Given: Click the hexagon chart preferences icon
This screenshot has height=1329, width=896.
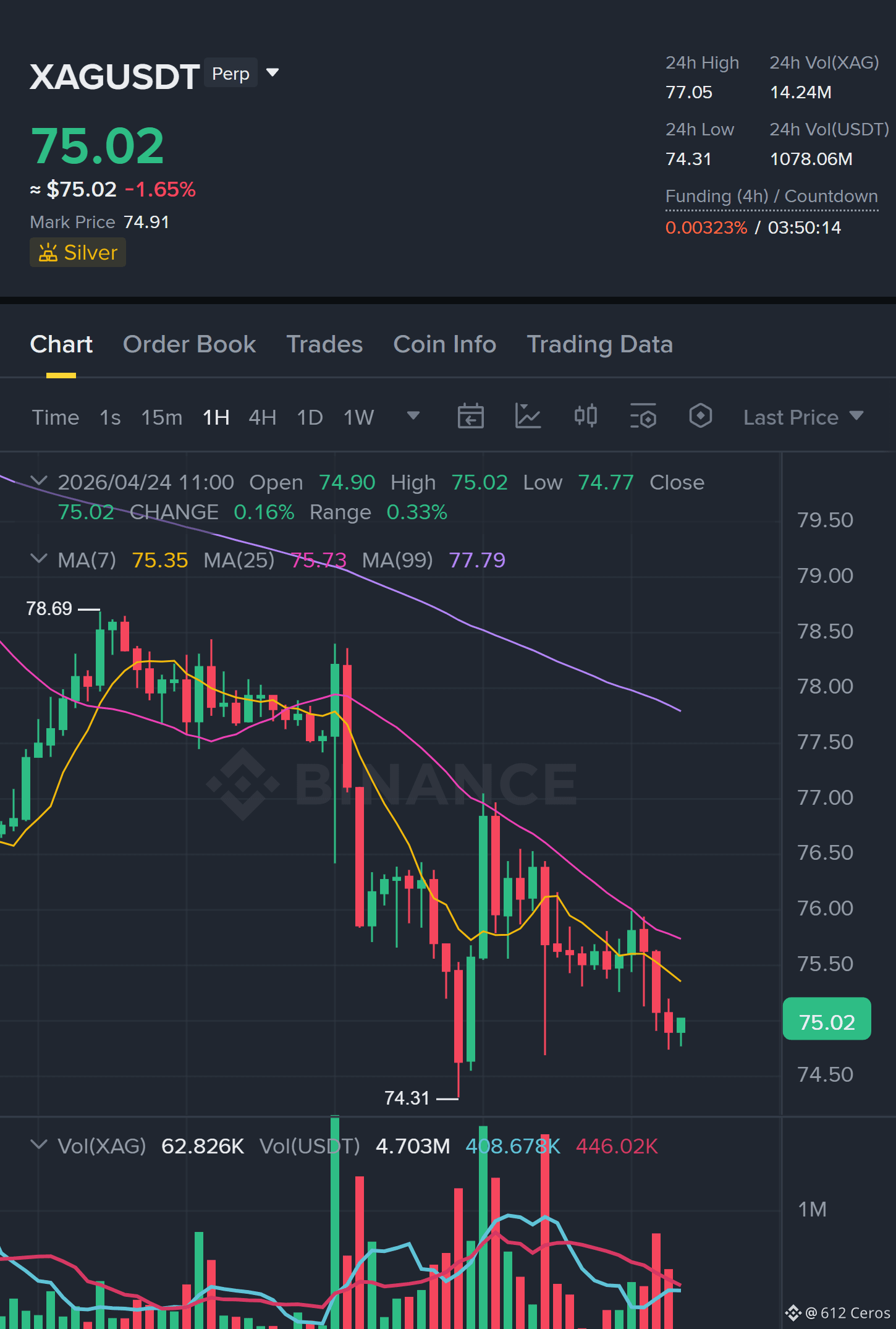Looking at the screenshot, I should point(701,416).
